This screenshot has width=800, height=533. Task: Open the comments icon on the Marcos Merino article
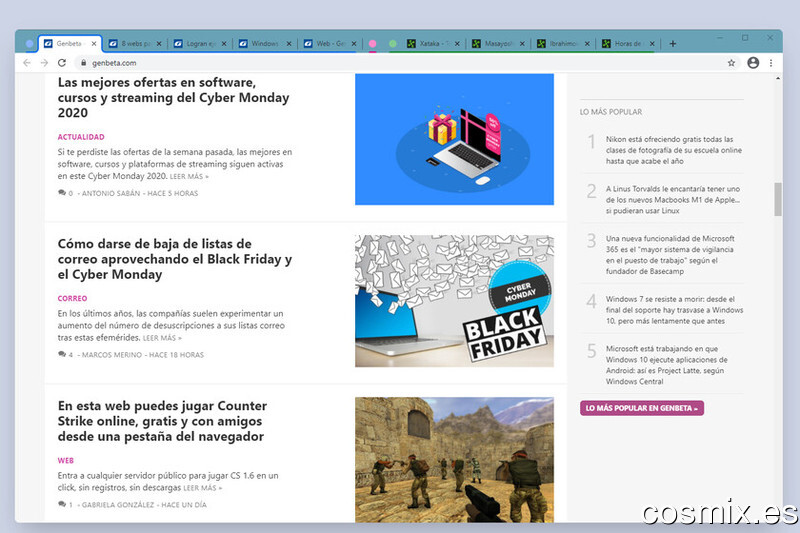pyautogui.click(x=62, y=354)
